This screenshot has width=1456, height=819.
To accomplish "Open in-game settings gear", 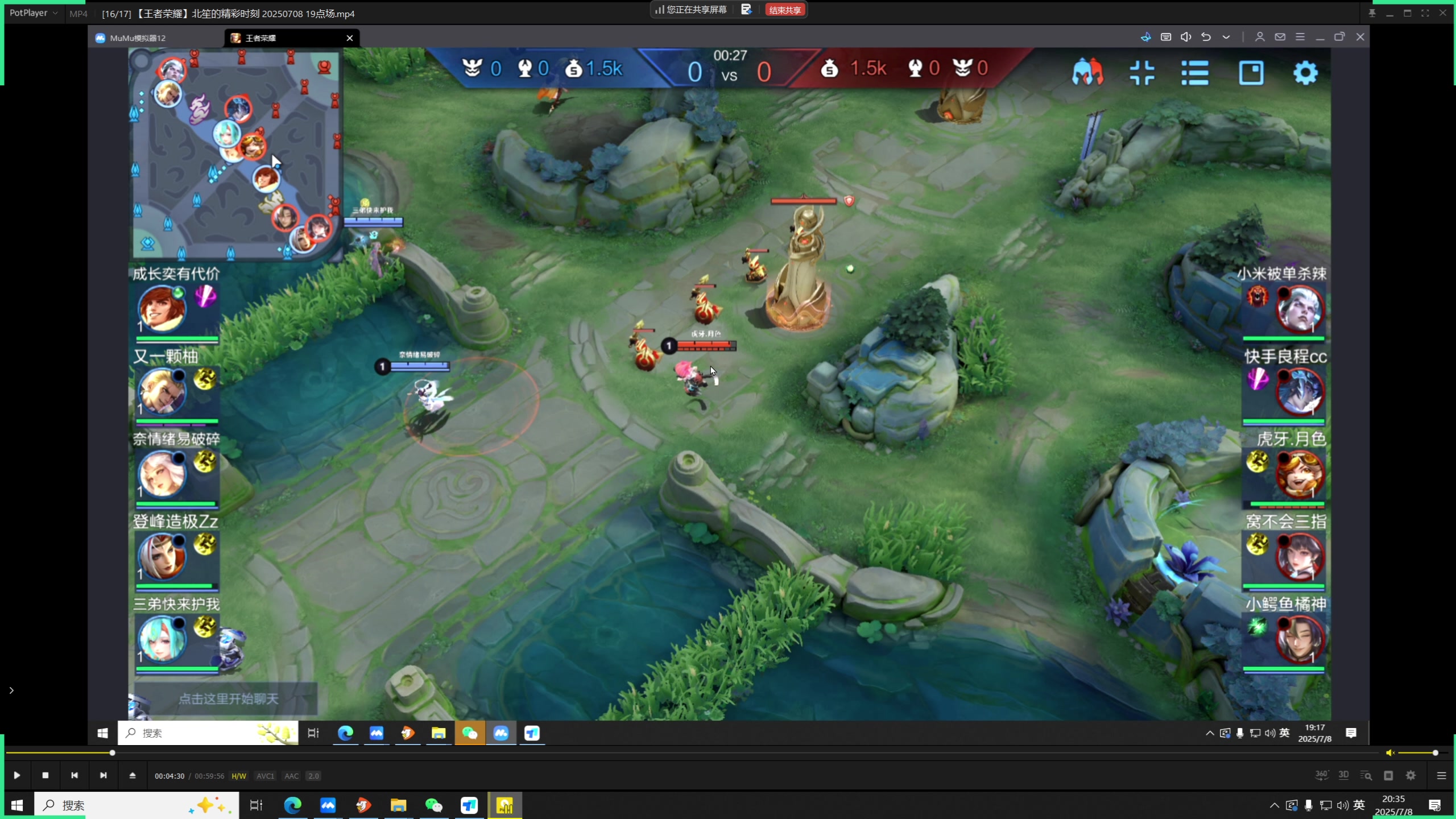I will 1305,73.
